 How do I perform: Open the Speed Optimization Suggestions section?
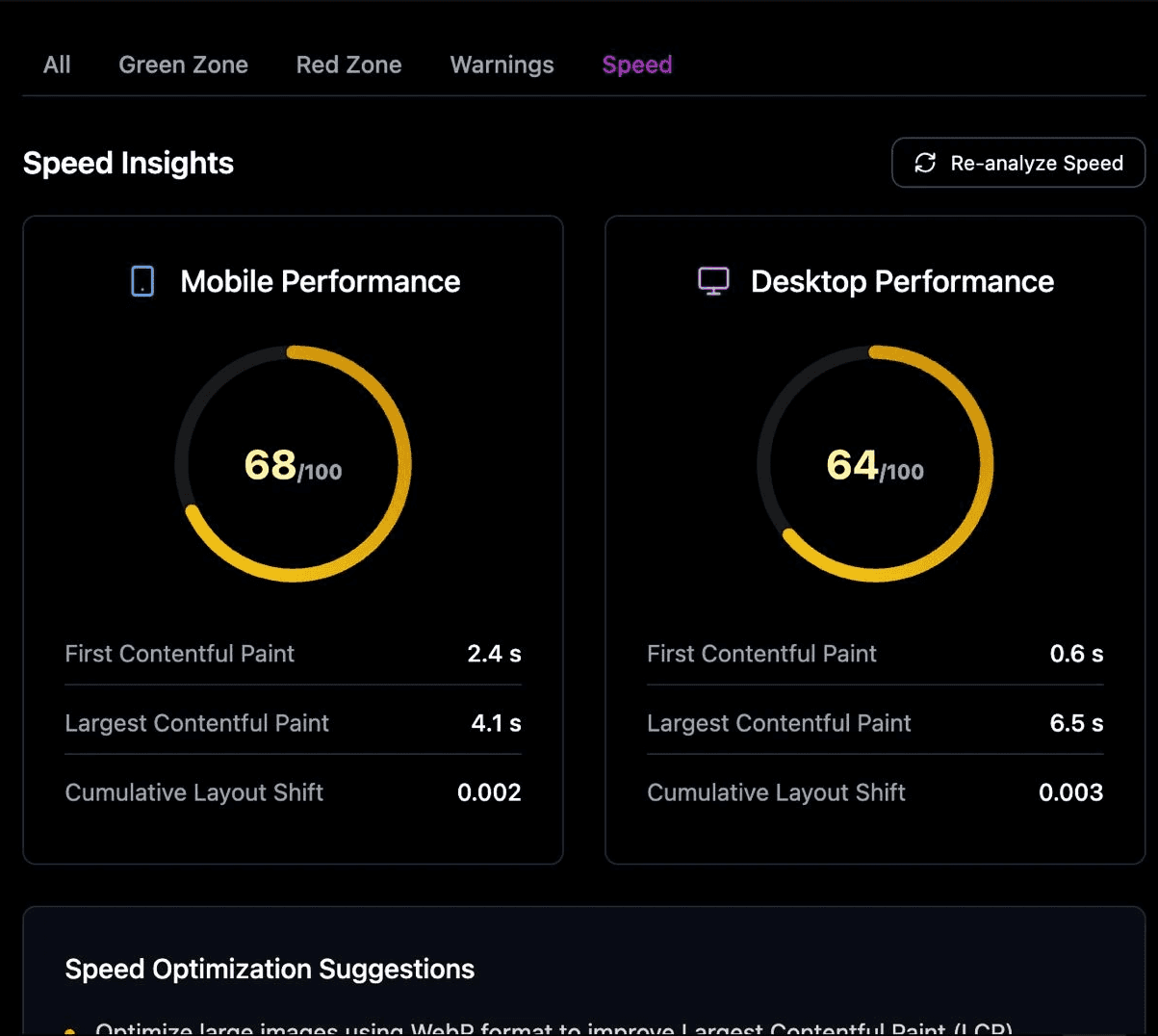tap(270, 969)
